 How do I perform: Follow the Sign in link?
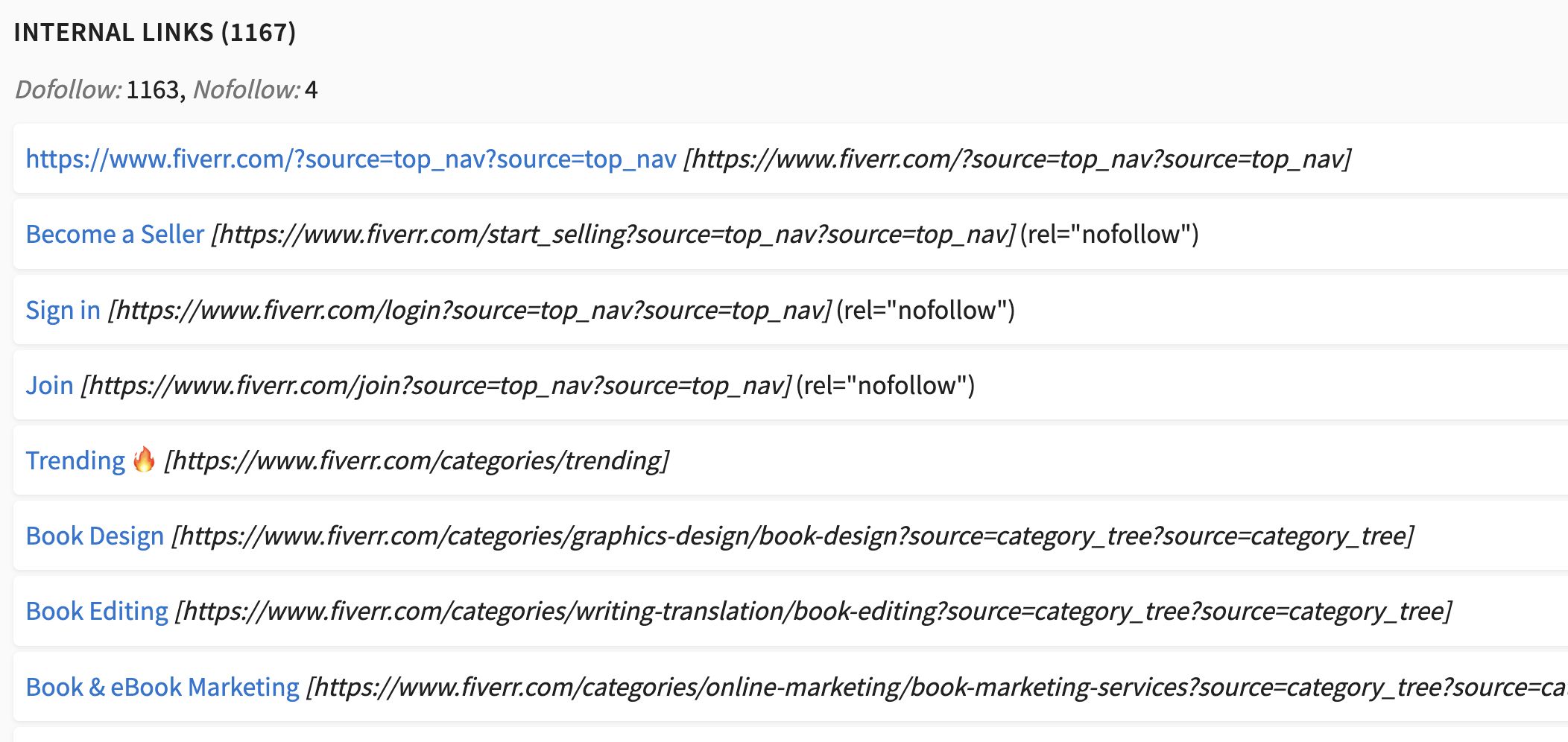[63, 310]
